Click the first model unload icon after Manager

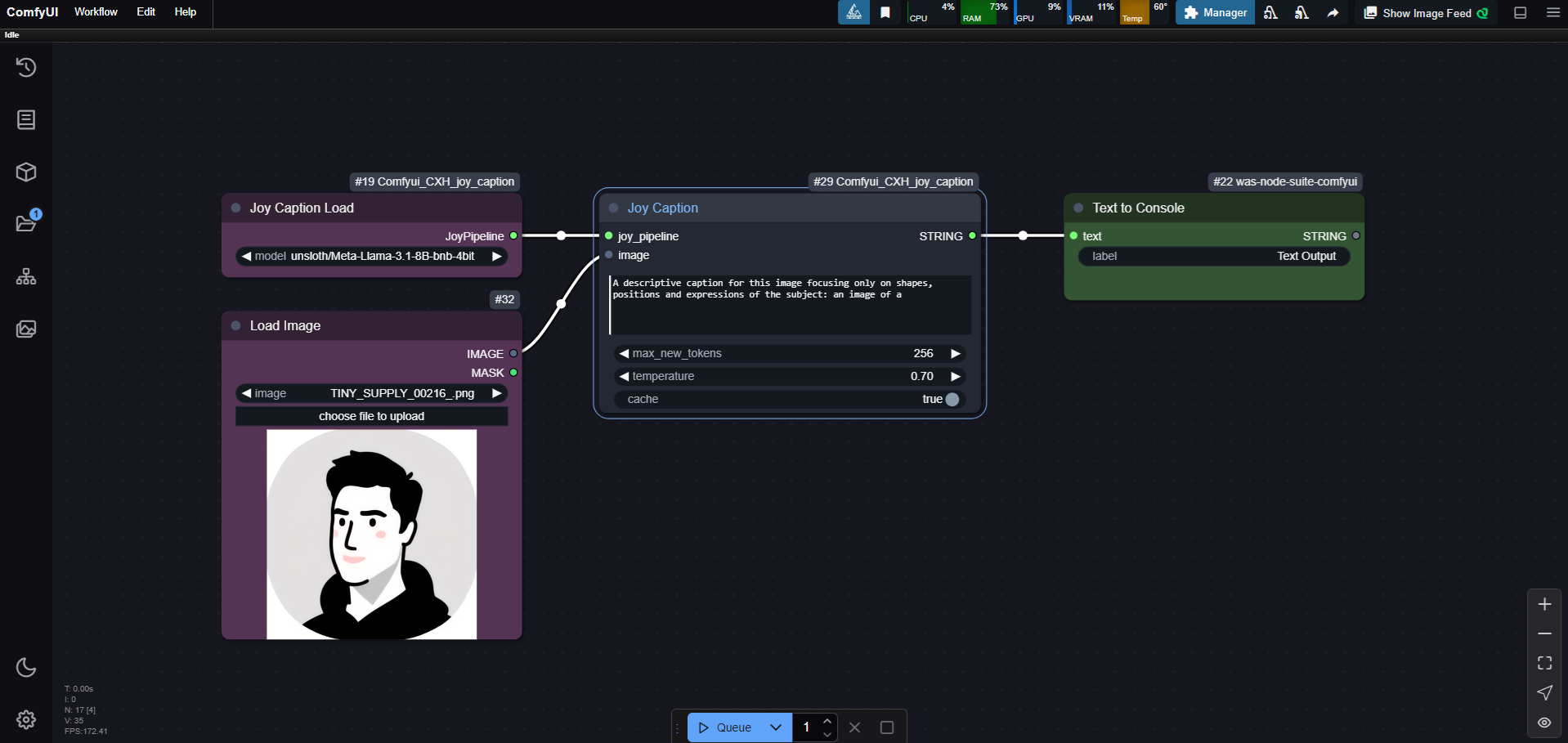(x=1270, y=12)
